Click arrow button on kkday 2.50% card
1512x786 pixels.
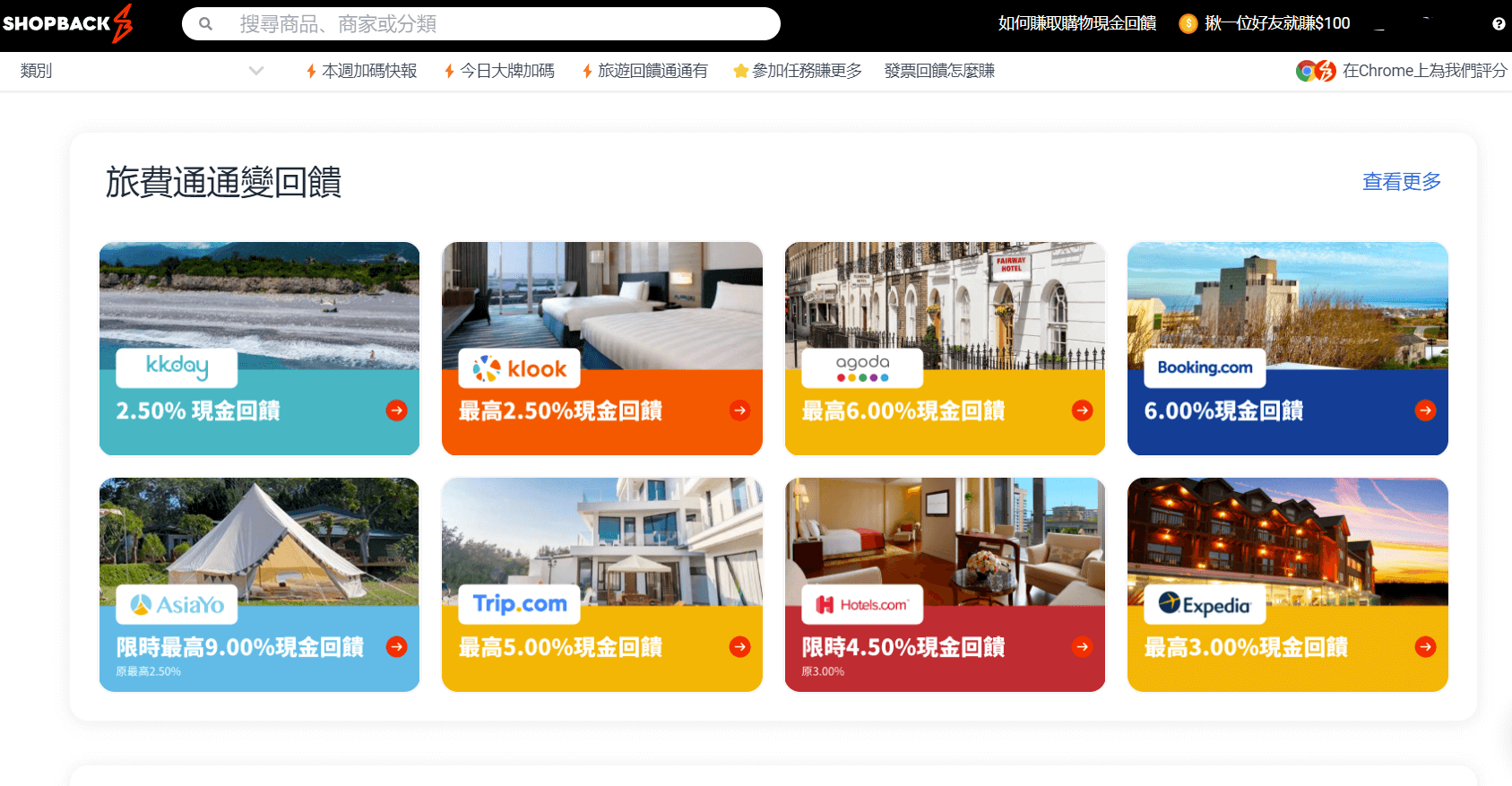pyautogui.click(x=396, y=410)
